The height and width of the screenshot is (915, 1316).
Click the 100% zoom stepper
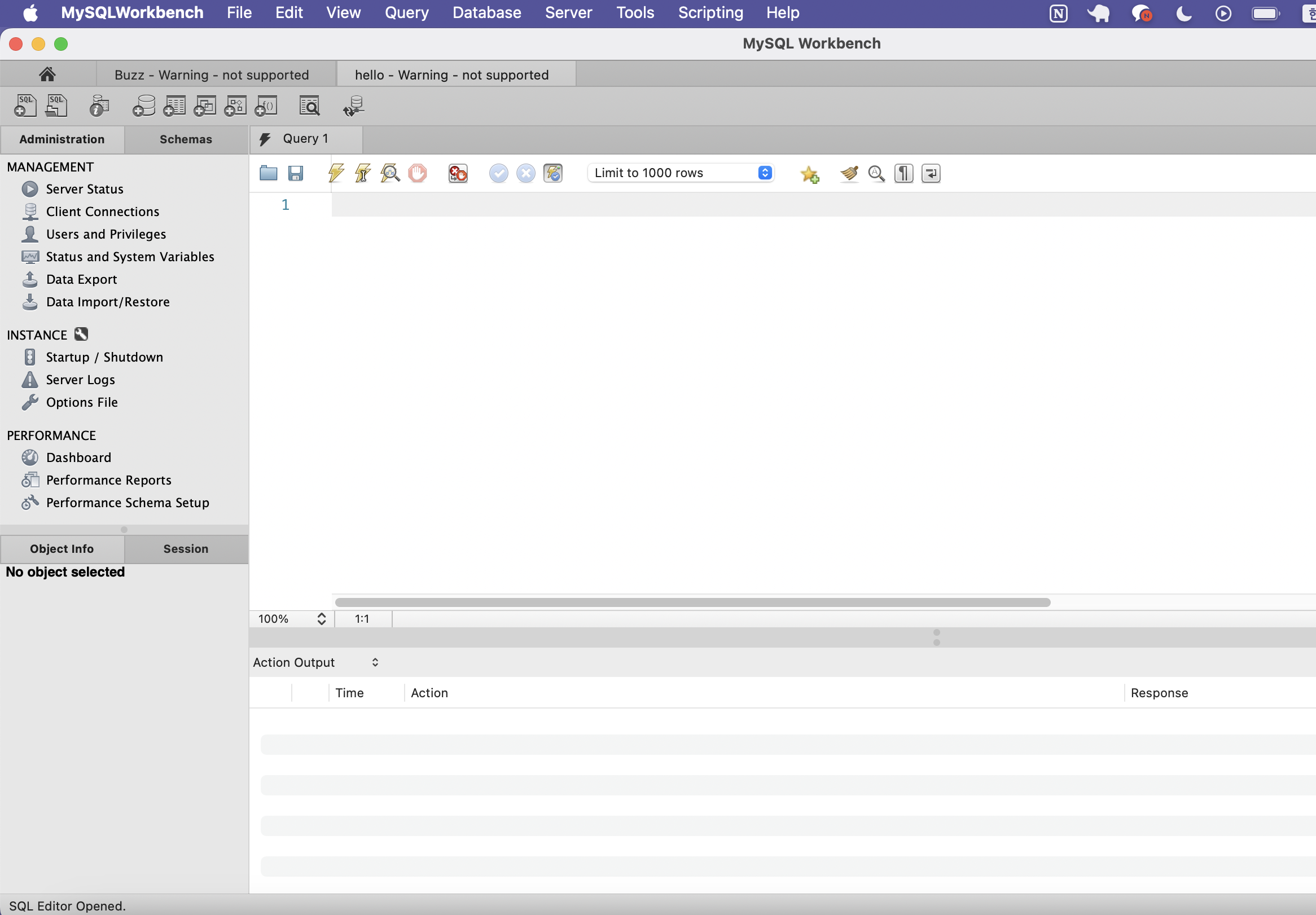click(x=322, y=619)
